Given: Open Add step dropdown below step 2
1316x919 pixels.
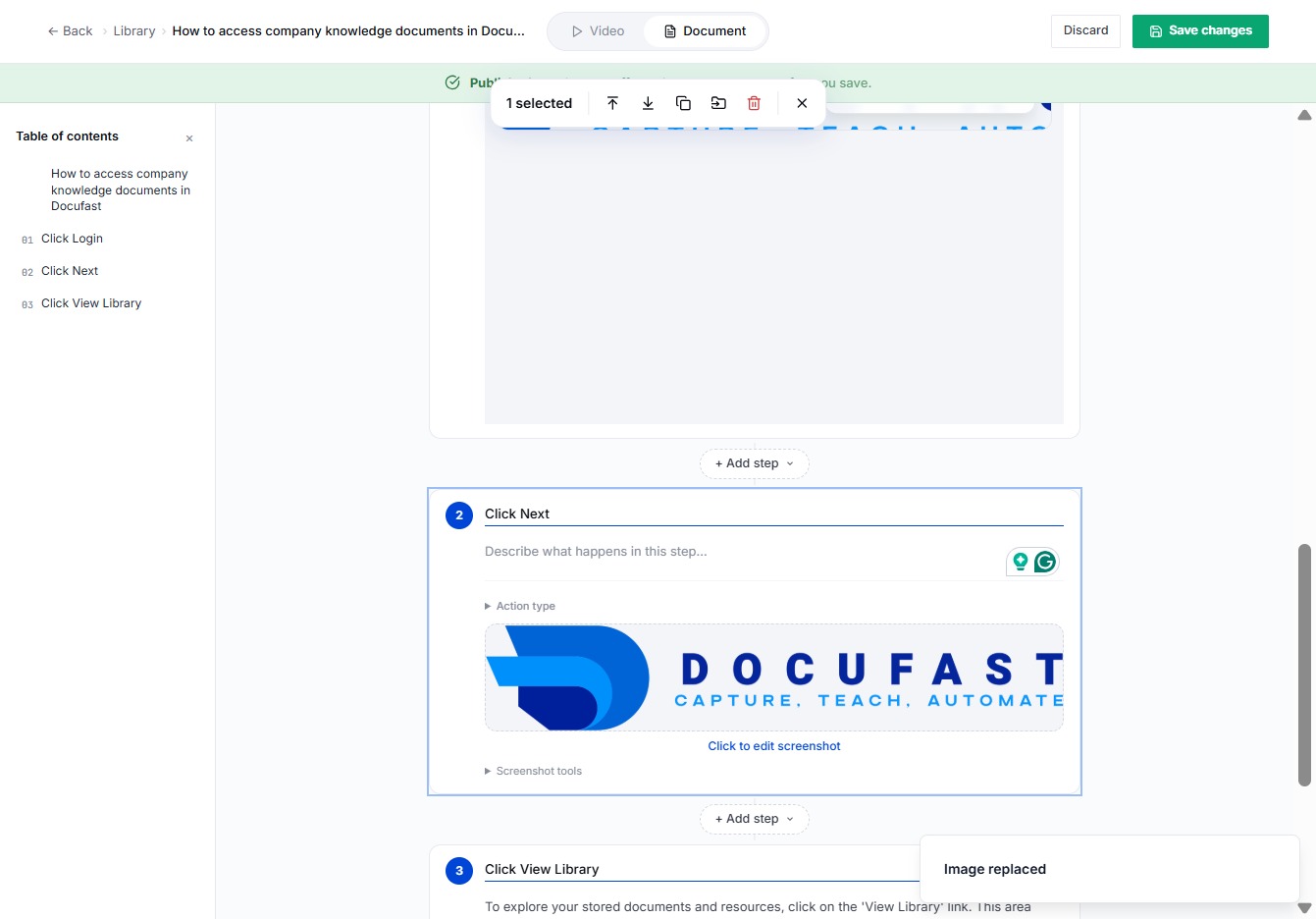Looking at the screenshot, I should 755,819.
